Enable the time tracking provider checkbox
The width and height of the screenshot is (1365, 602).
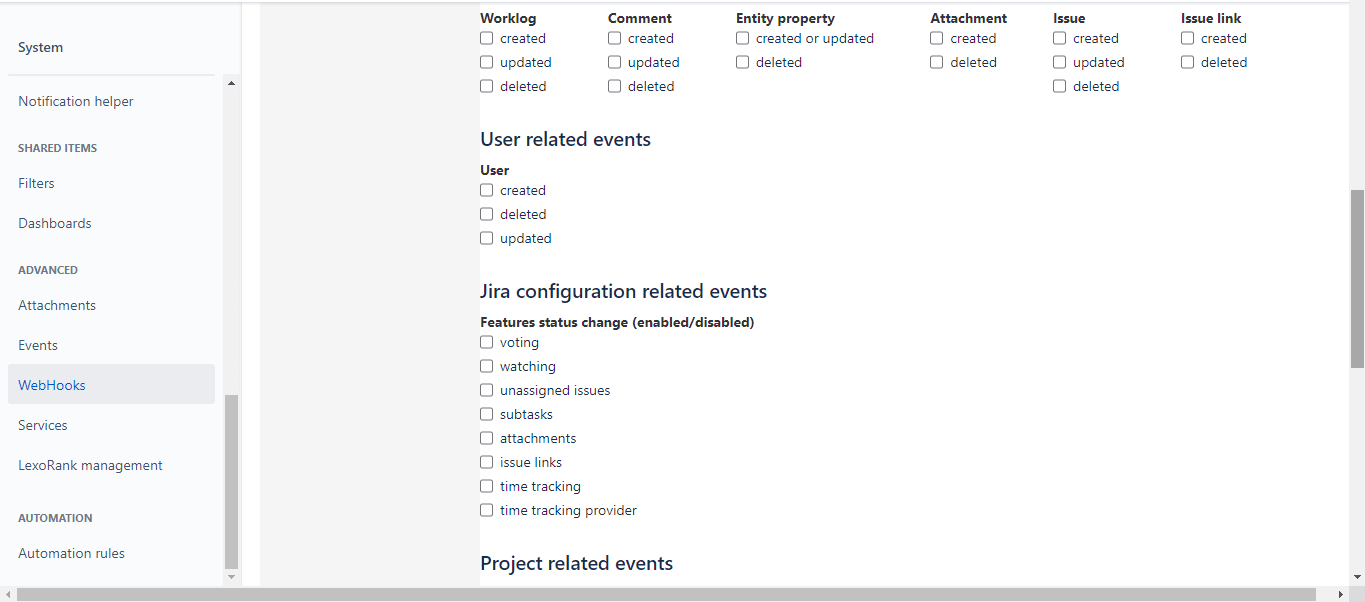point(487,511)
